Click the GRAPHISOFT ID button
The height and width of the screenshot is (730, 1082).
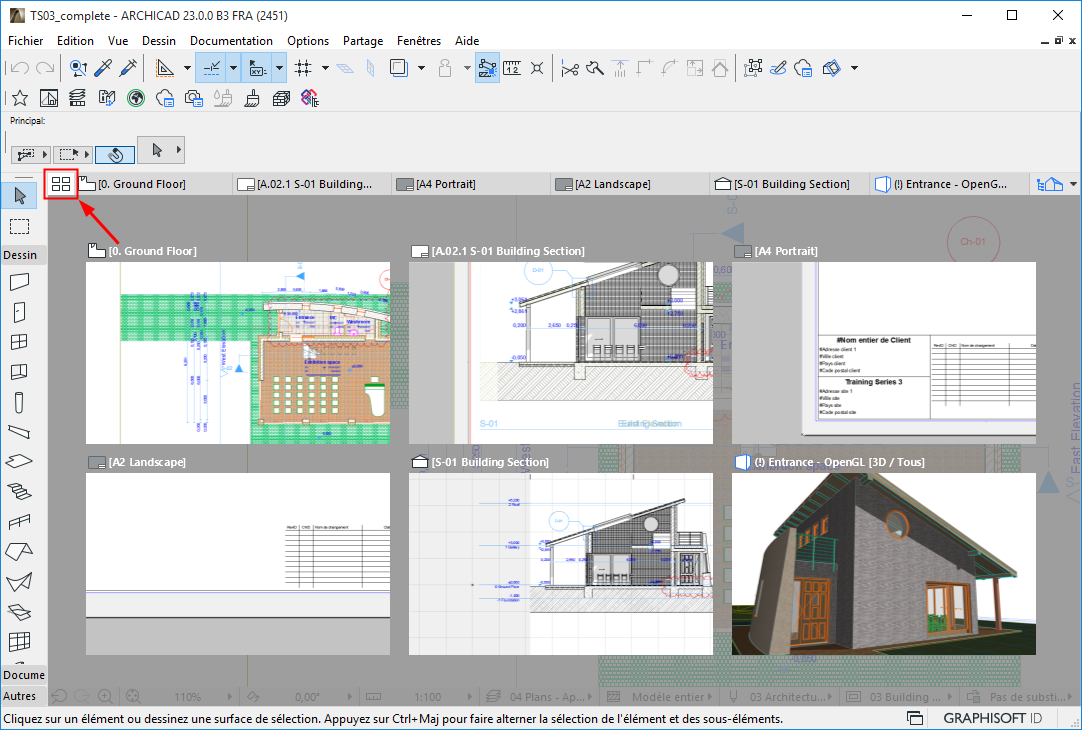tap(992, 718)
